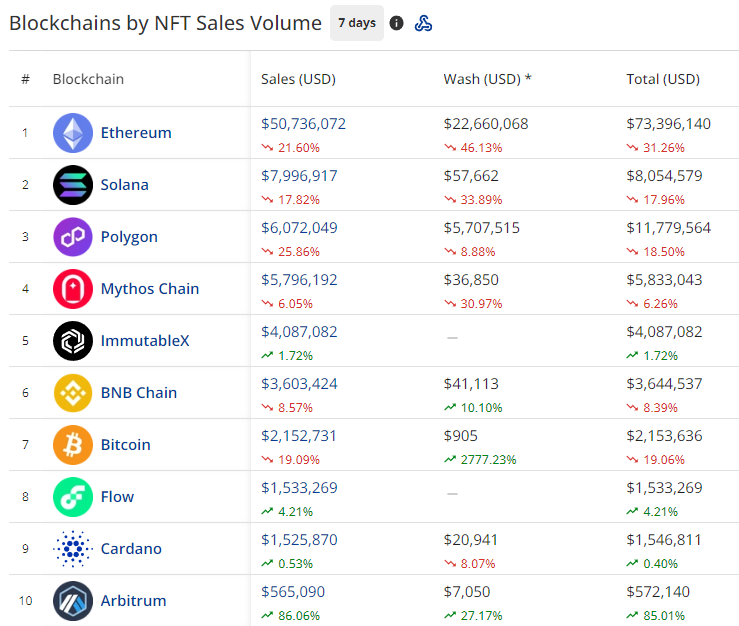Click the webhook icon in the header
This screenshot has width=739, height=626.
[423, 23]
